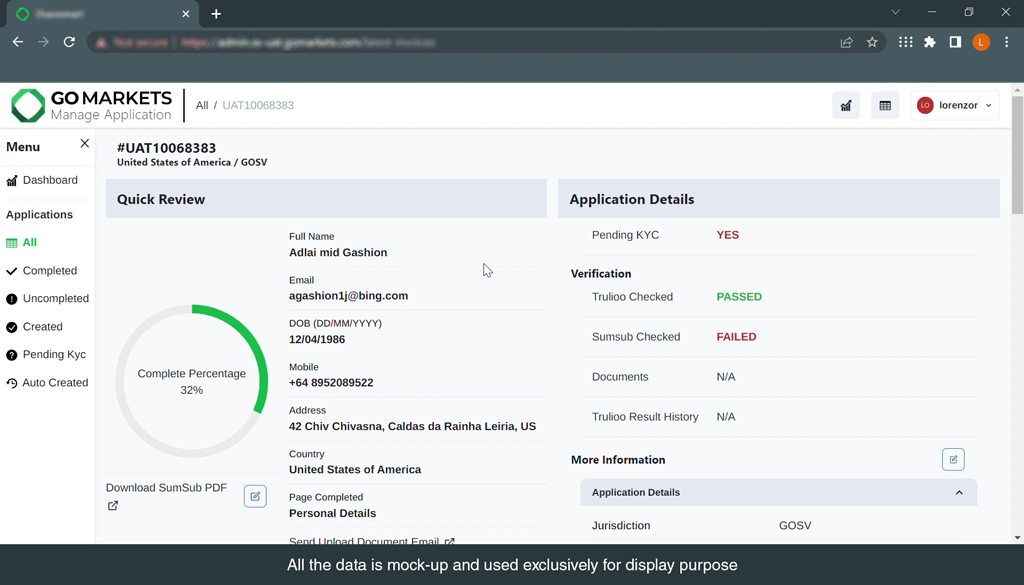This screenshot has width=1024, height=585.
Task: Open the table view icon in header
Action: (885, 106)
